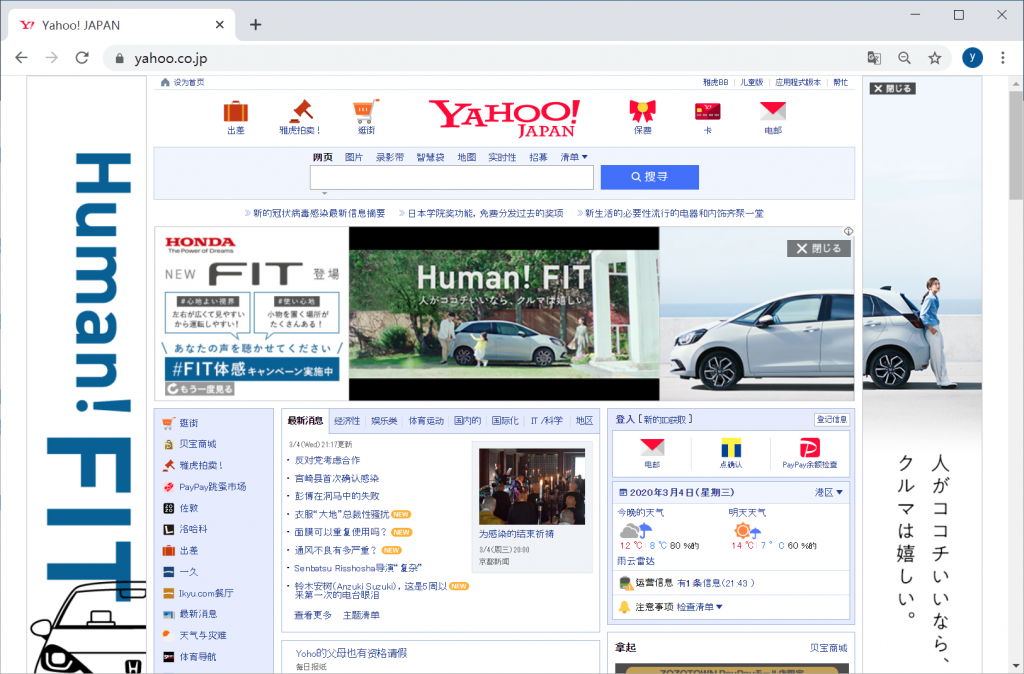The width and height of the screenshot is (1024, 674).
Task: Click the shopping cart icon in header
Action: (366, 111)
